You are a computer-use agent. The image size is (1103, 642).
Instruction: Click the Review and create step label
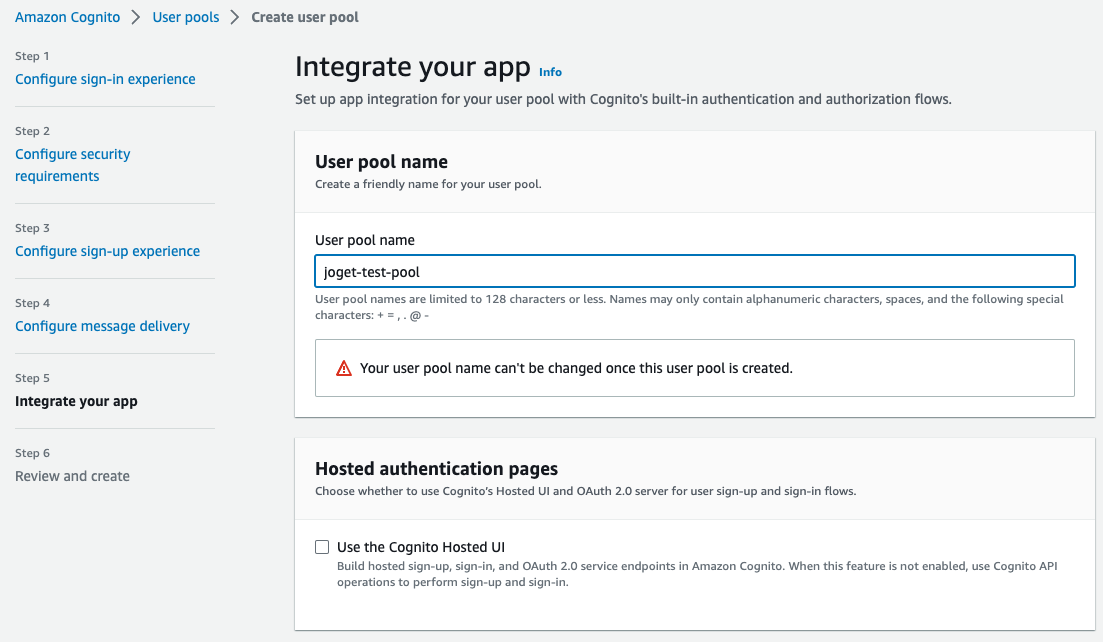point(72,476)
